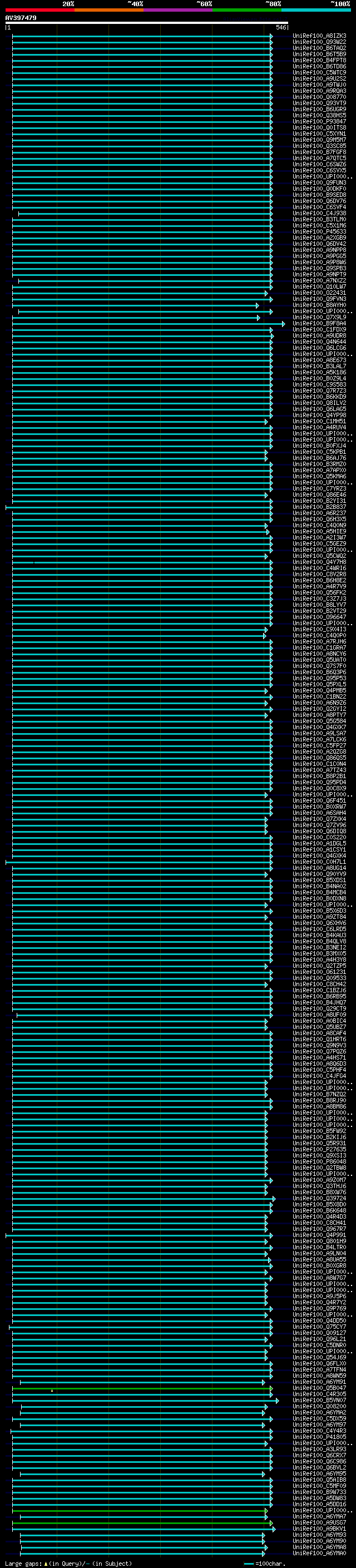Select hit UniRef100_Q93VT9
This screenshot has width=356, height=1568.
(x=319, y=103)
